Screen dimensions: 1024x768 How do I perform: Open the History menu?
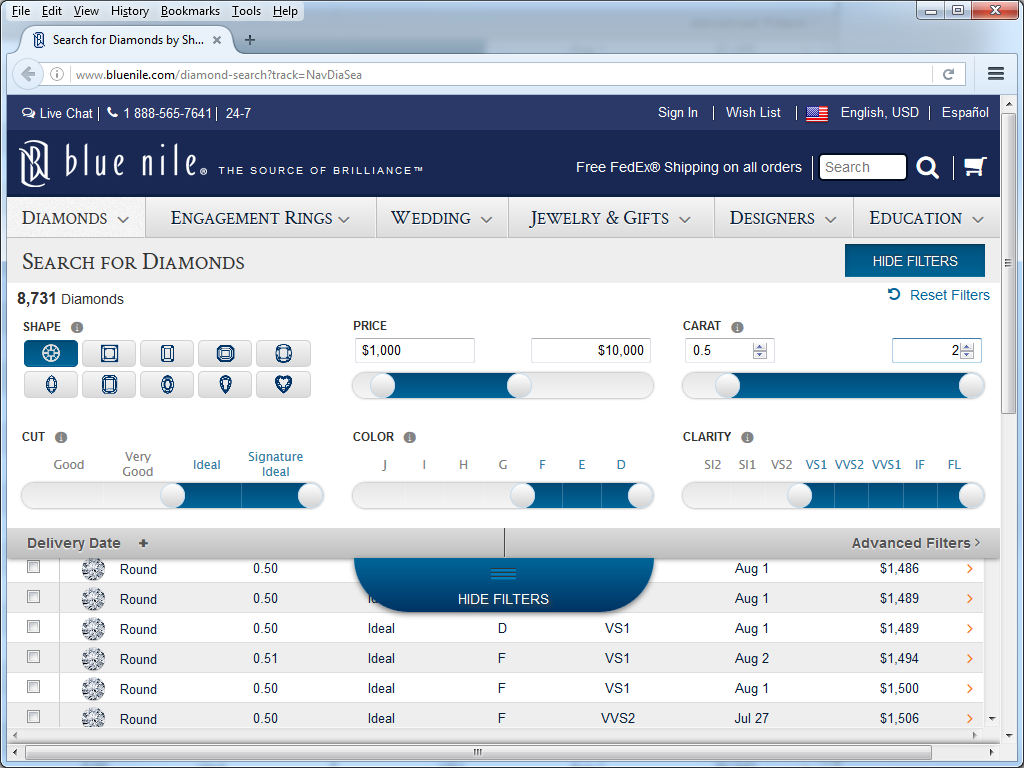(x=130, y=11)
